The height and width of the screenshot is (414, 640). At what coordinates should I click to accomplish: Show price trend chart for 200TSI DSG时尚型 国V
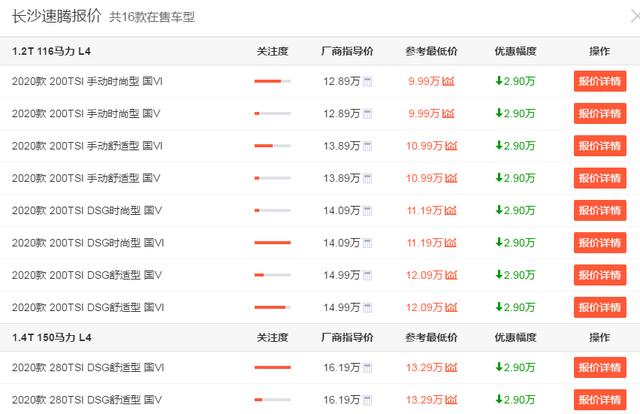tap(450, 211)
